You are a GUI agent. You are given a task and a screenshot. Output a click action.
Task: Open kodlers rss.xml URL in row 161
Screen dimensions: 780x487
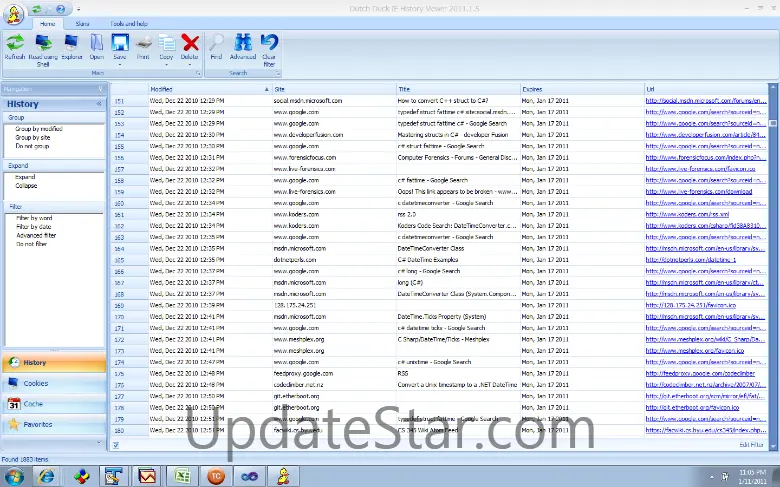pos(687,214)
